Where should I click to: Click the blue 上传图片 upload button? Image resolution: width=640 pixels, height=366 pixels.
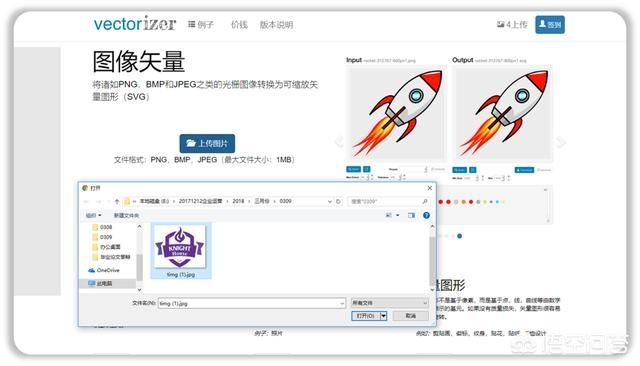(x=207, y=143)
